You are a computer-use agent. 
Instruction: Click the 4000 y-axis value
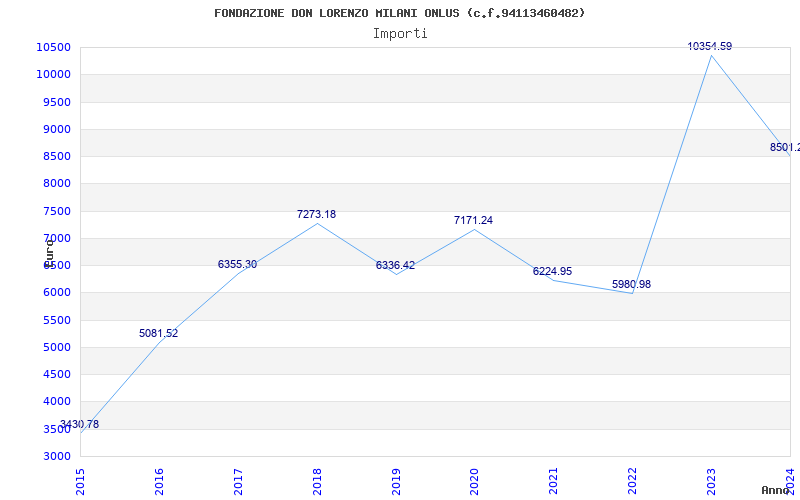(x=56, y=402)
